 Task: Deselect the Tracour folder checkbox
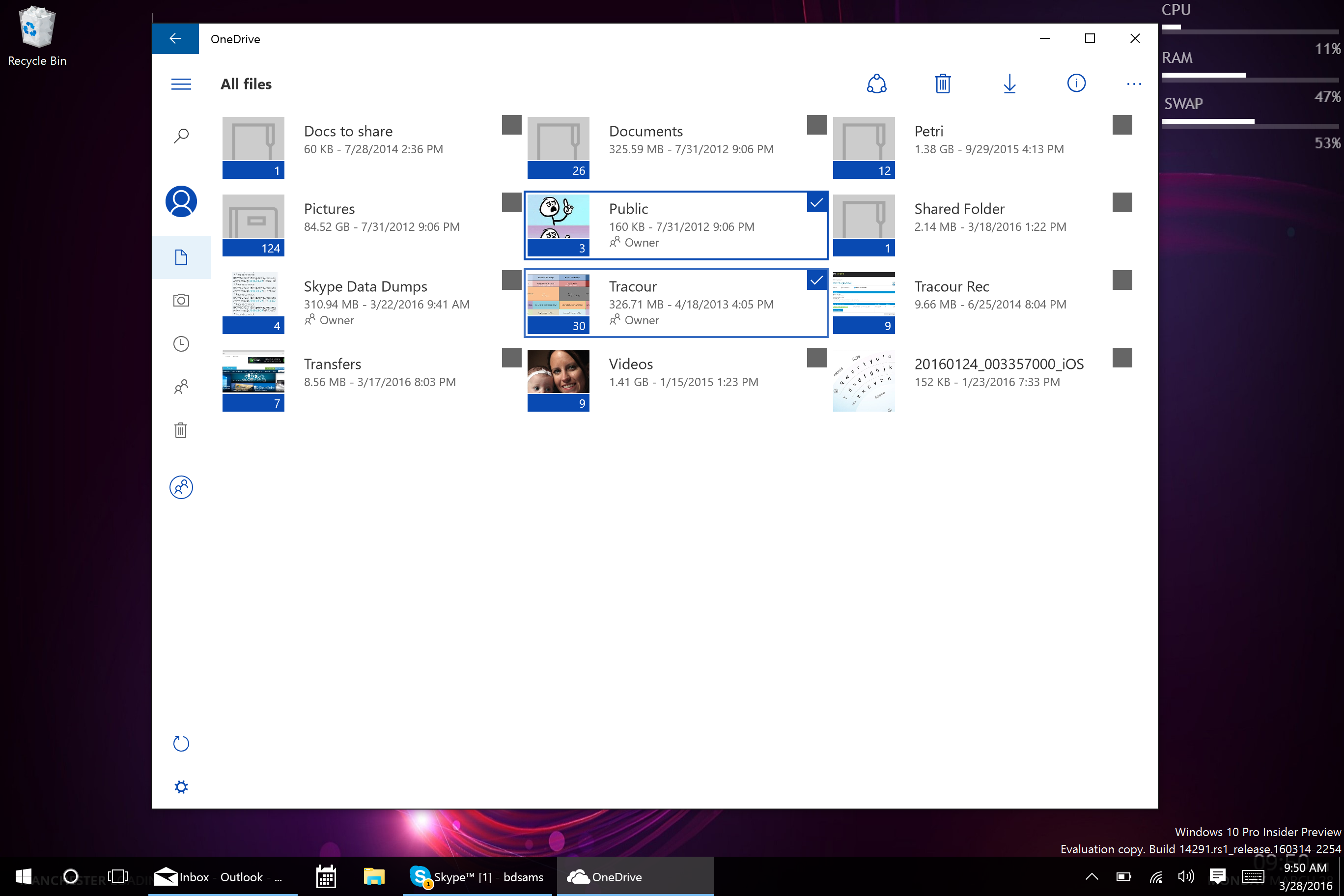(816, 280)
